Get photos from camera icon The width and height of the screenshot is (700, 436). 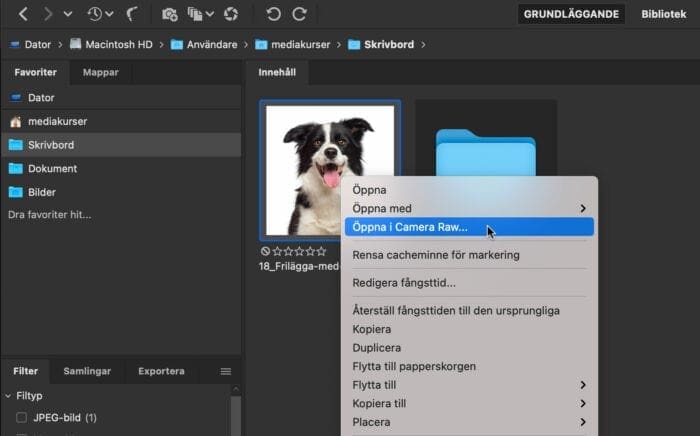[170, 14]
